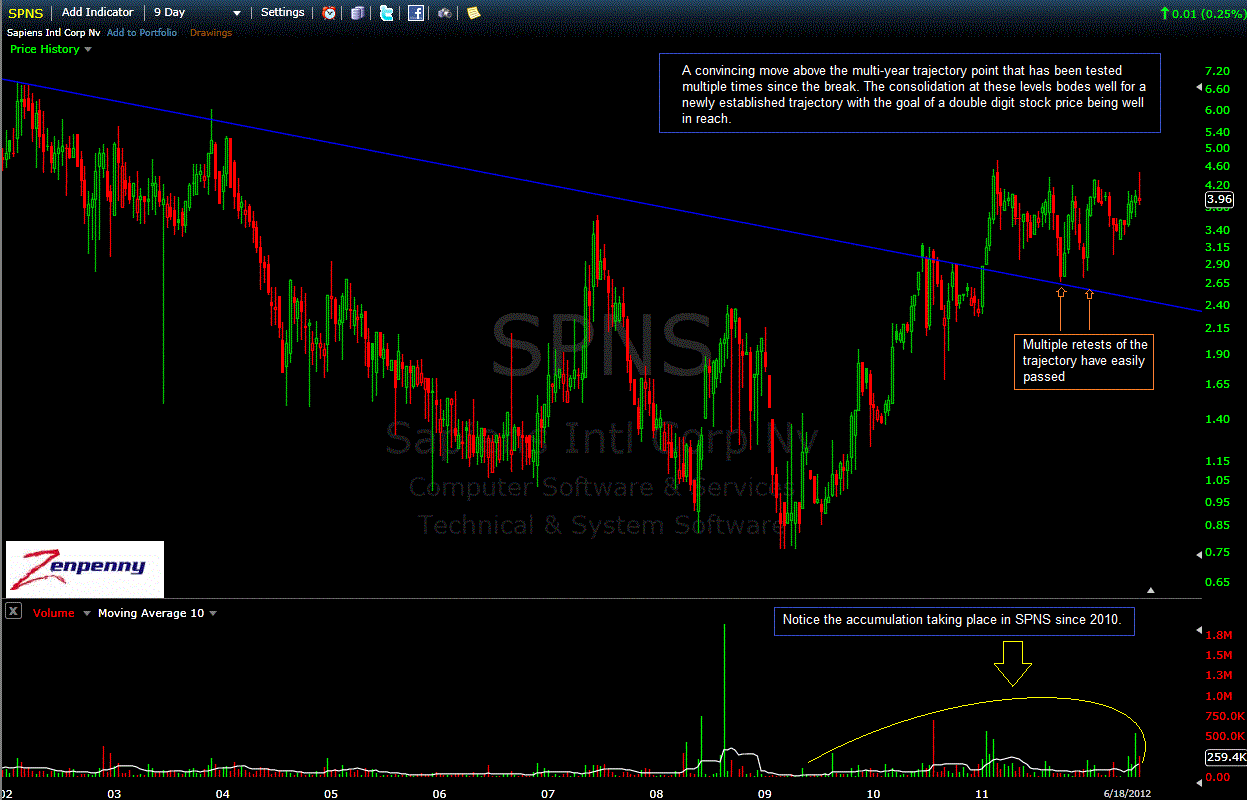This screenshot has width=1247, height=800.
Task: Click the current volume label 259.4K
Action: click(x=1224, y=757)
